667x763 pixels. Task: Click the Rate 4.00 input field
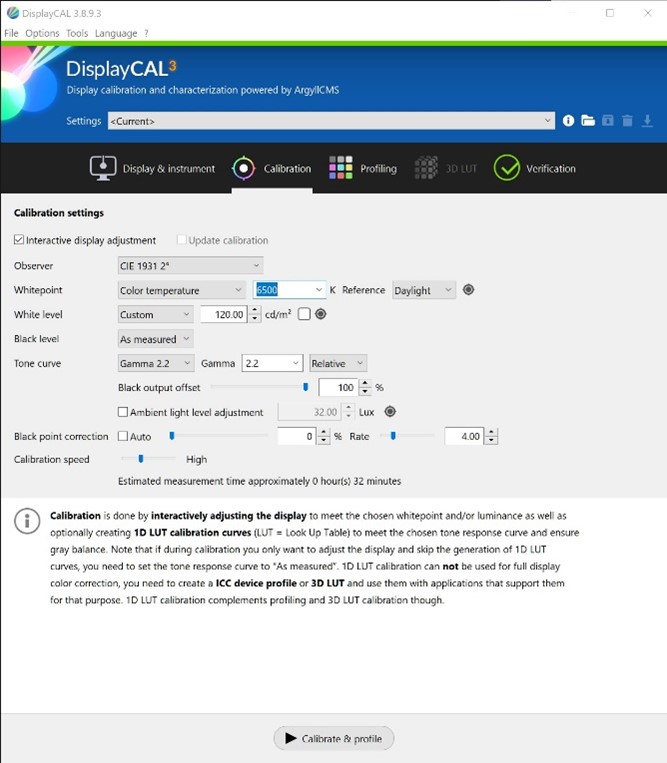click(465, 436)
